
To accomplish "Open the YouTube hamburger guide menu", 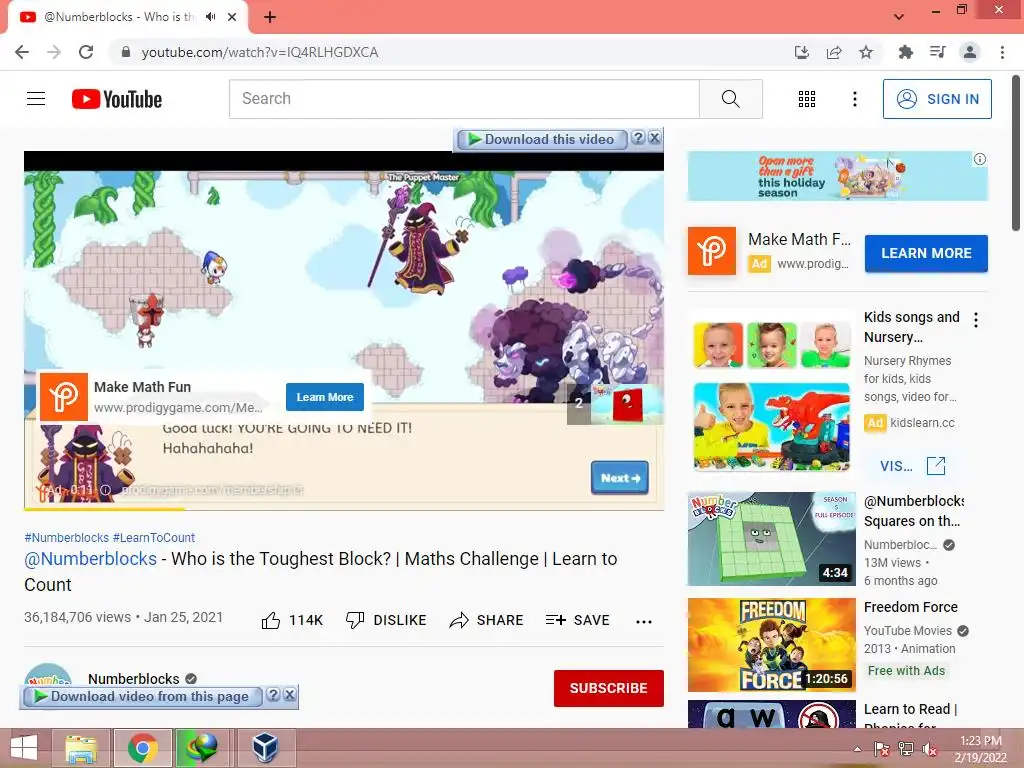I will [36, 99].
